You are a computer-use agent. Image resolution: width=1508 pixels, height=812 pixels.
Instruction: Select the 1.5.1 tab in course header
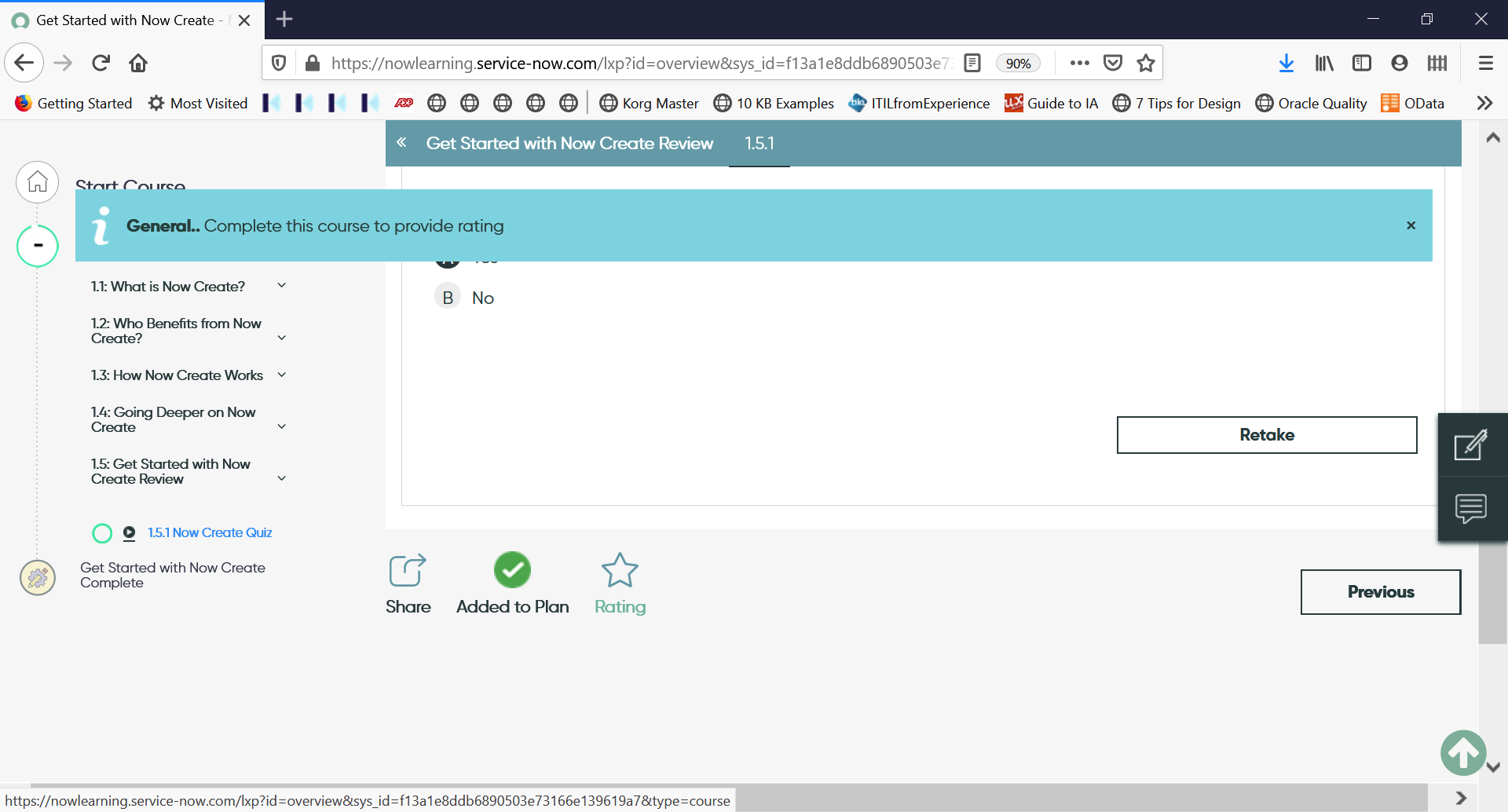(759, 144)
